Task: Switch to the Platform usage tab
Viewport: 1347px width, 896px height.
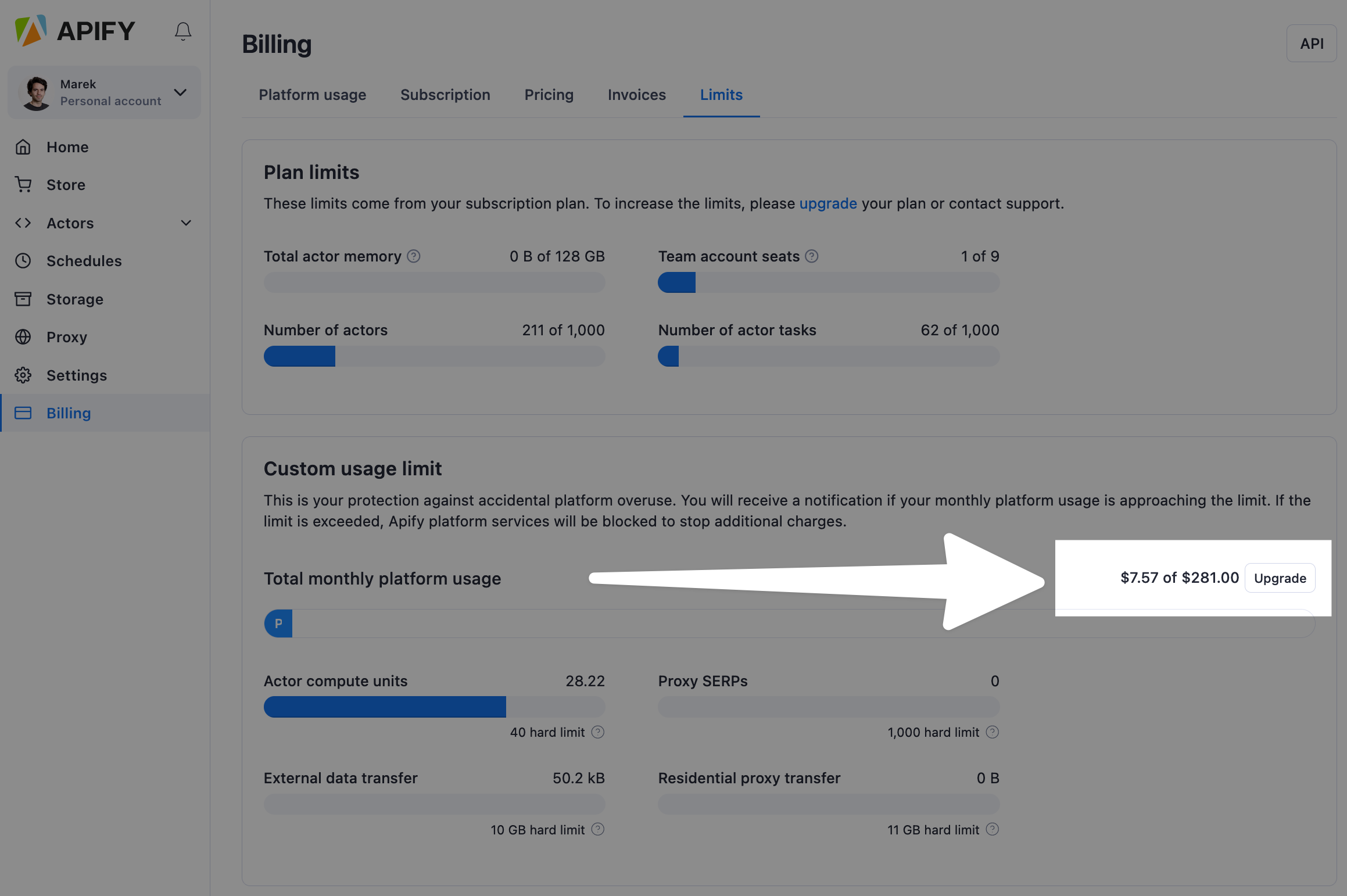Action: coord(312,95)
